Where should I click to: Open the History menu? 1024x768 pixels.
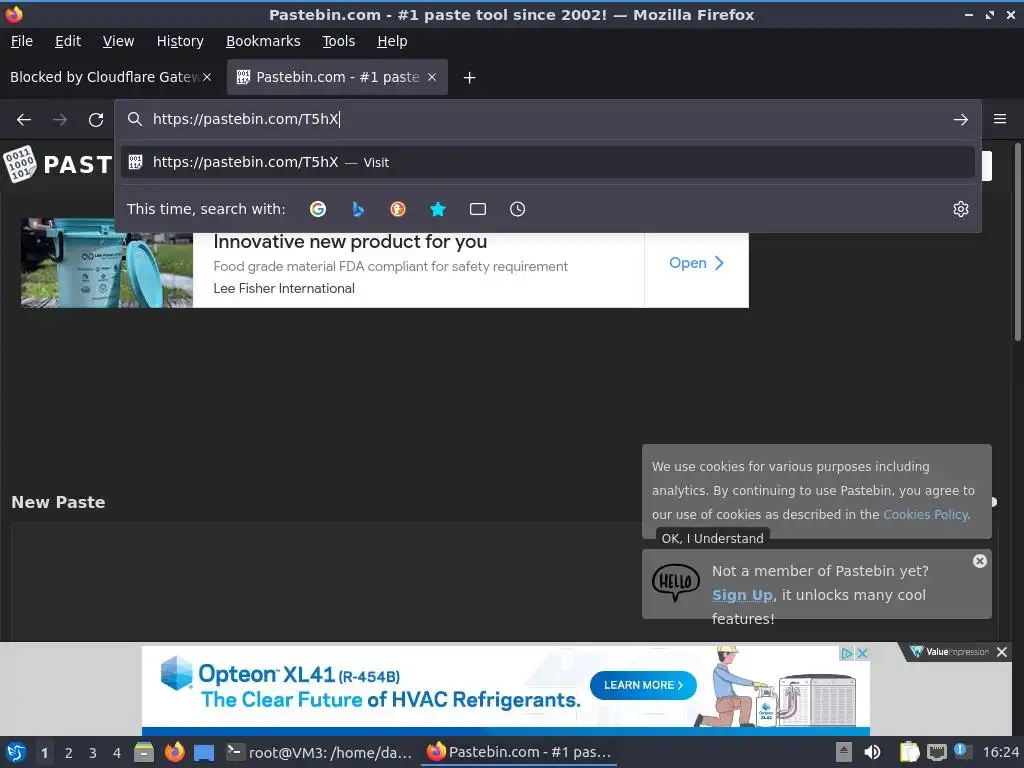(x=180, y=41)
